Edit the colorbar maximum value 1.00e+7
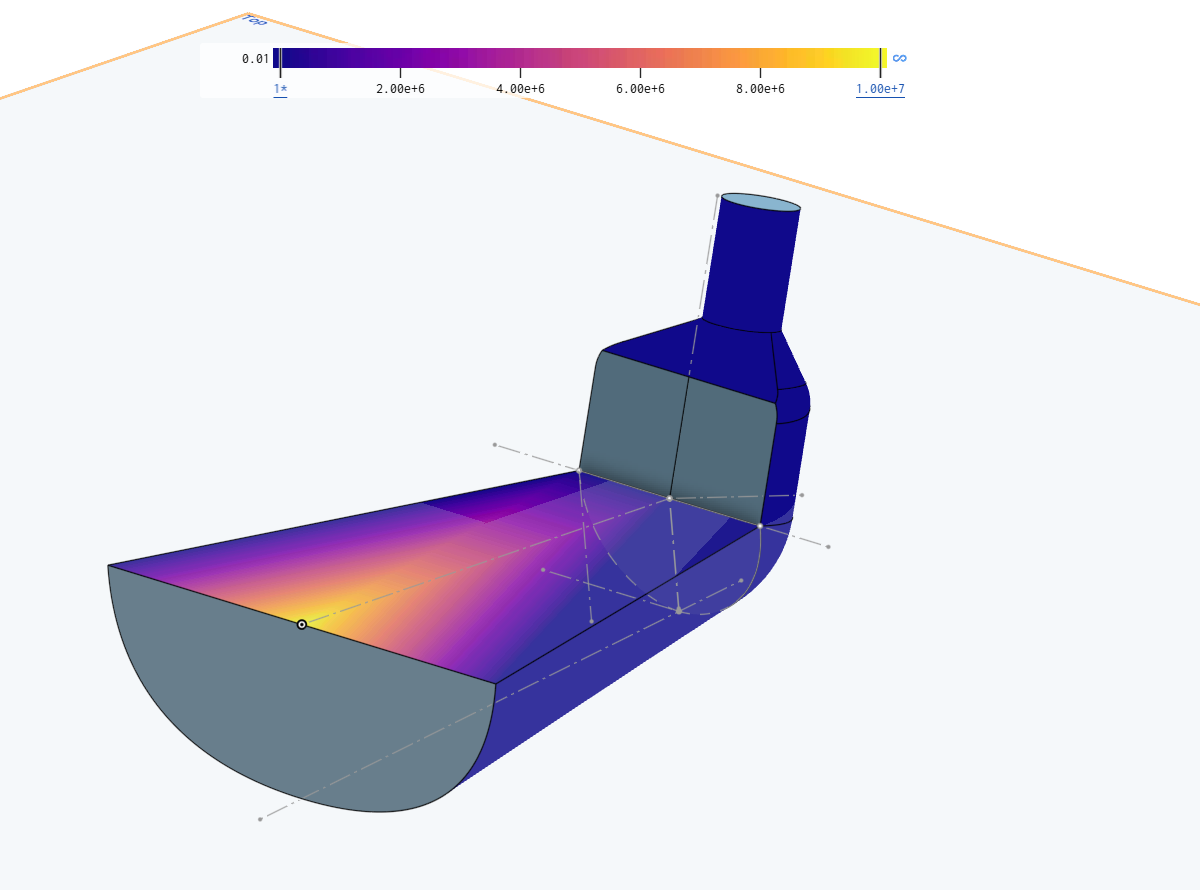This screenshot has width=1200, height=890. pyautogui.click(x=880, y=90)
